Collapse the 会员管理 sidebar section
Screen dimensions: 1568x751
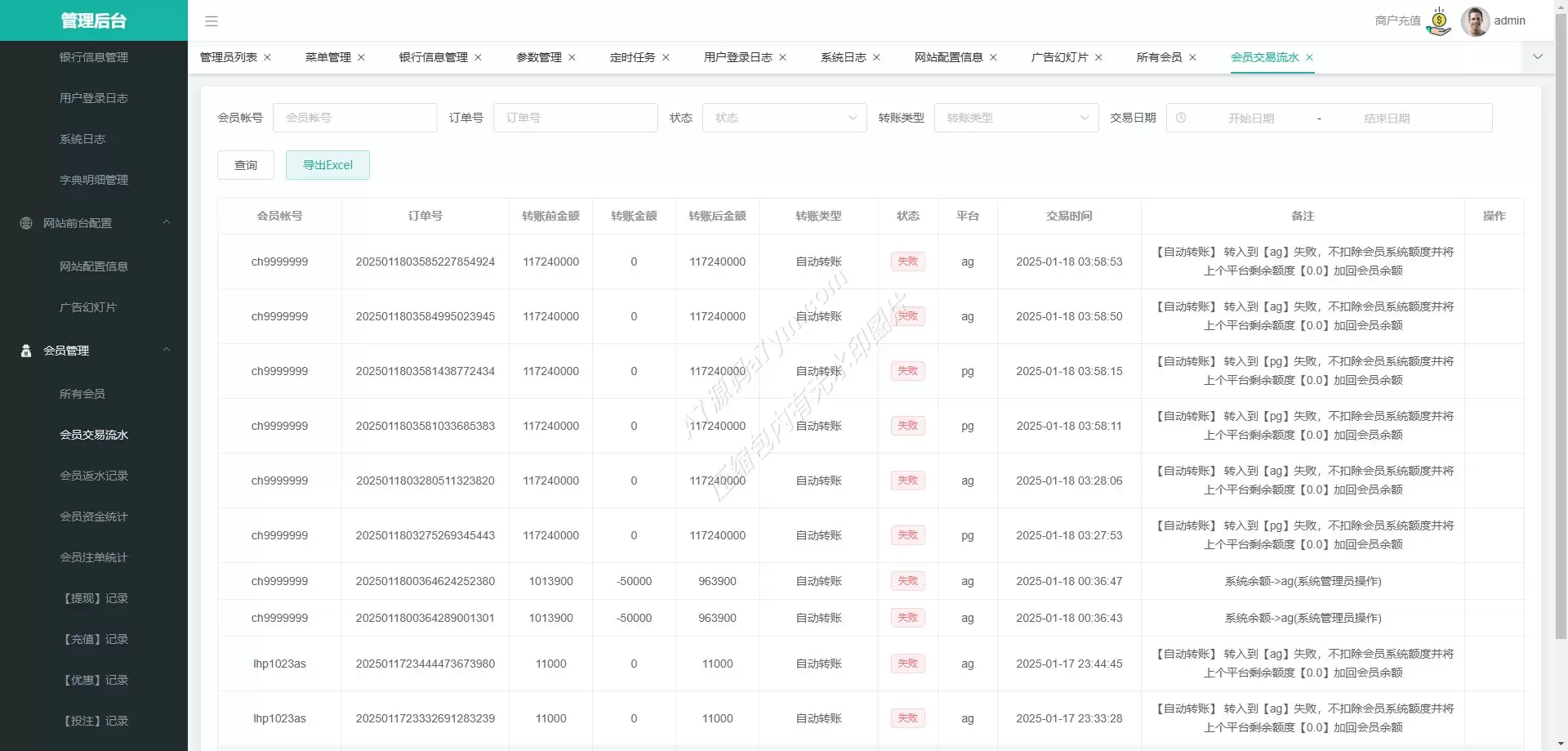tap(167, 350)
